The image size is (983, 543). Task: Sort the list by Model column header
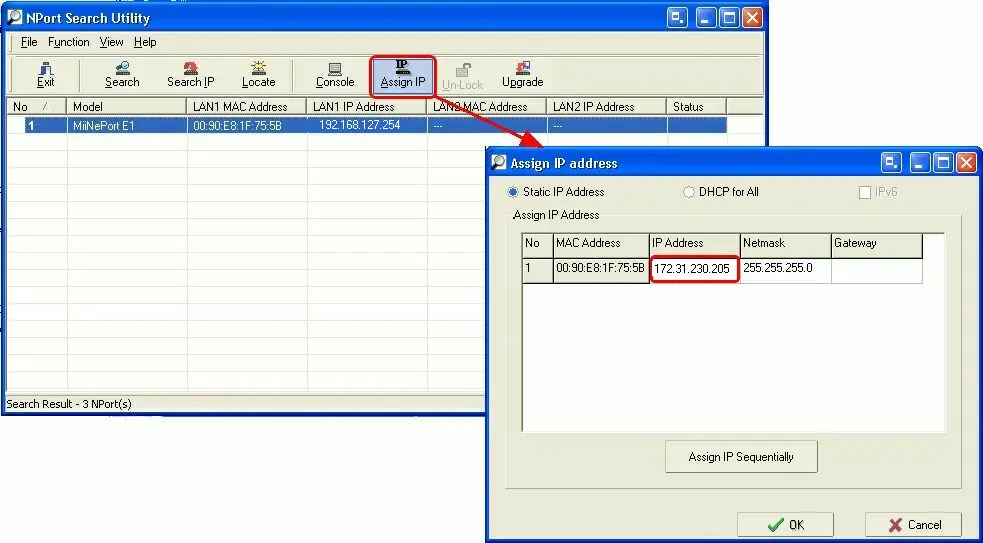(126, 107)
